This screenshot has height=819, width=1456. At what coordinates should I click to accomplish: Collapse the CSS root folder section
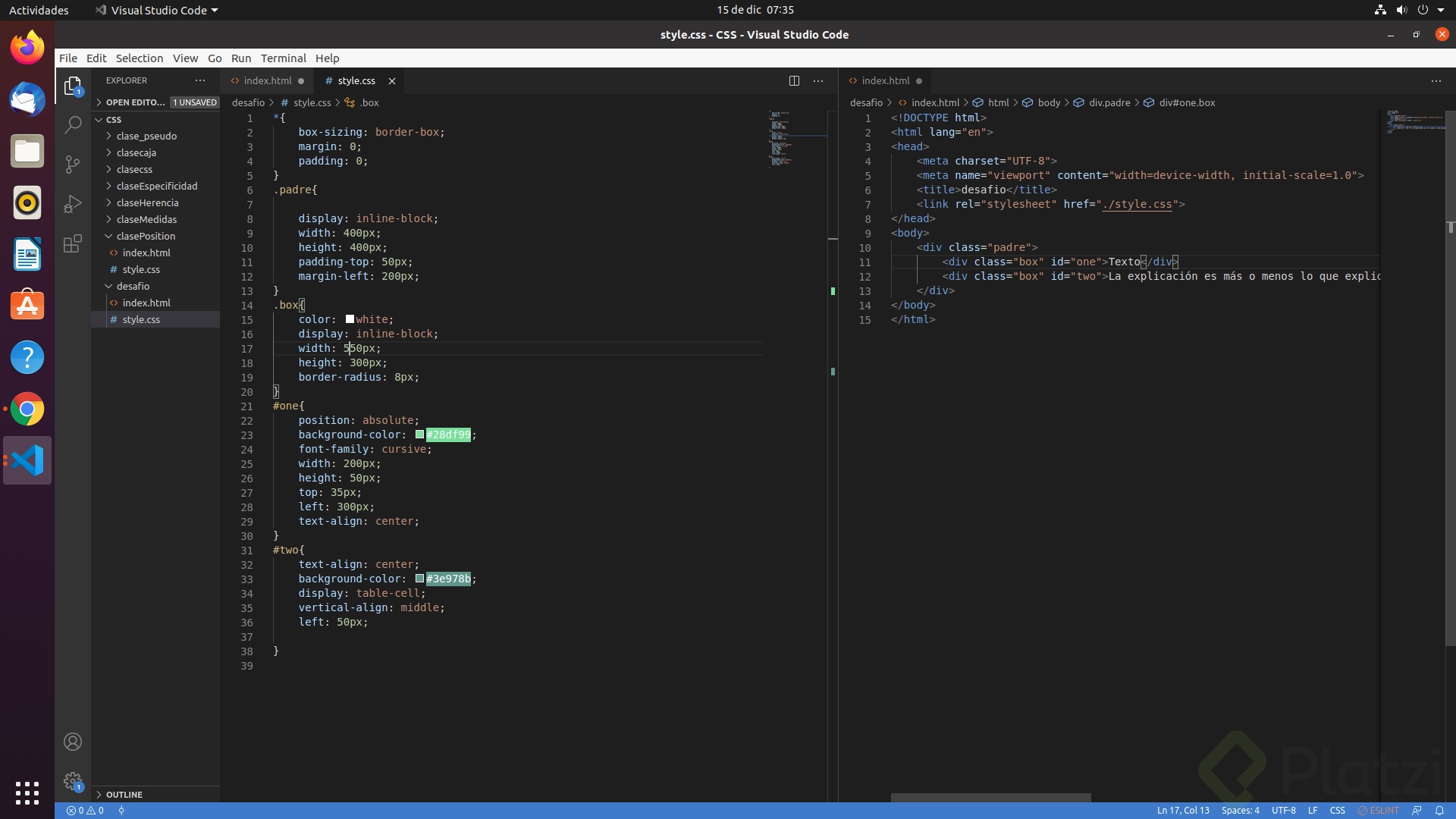(x=155, y=119)
